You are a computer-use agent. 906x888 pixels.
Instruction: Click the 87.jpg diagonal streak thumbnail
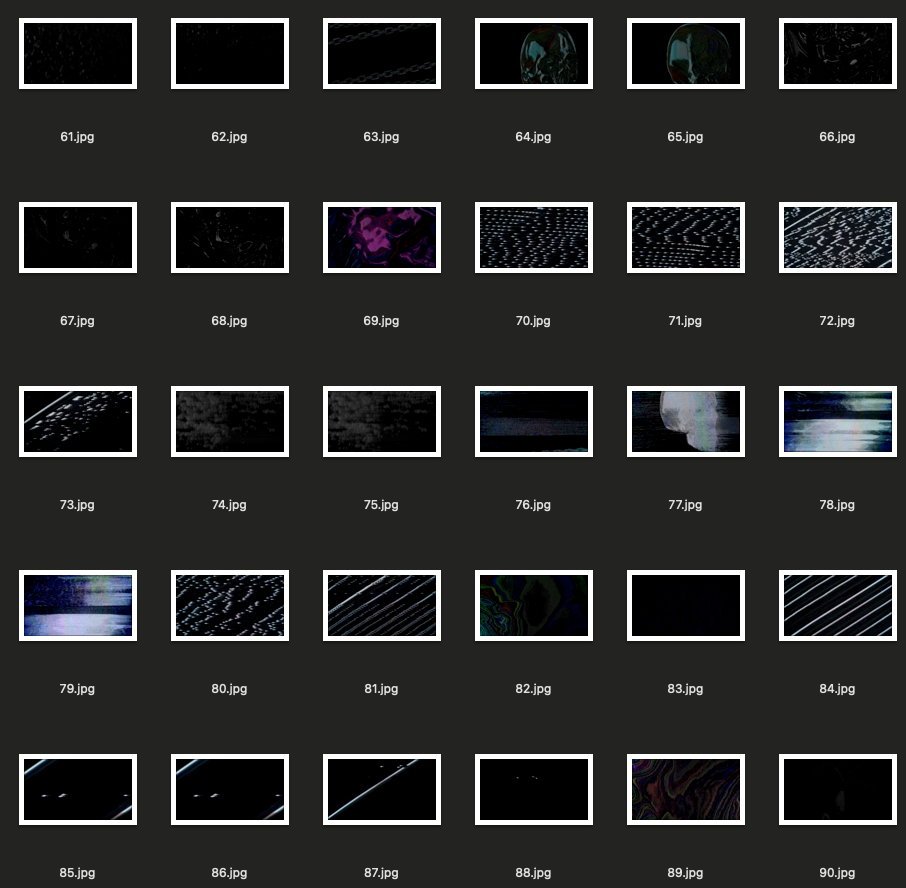(381, 790)
